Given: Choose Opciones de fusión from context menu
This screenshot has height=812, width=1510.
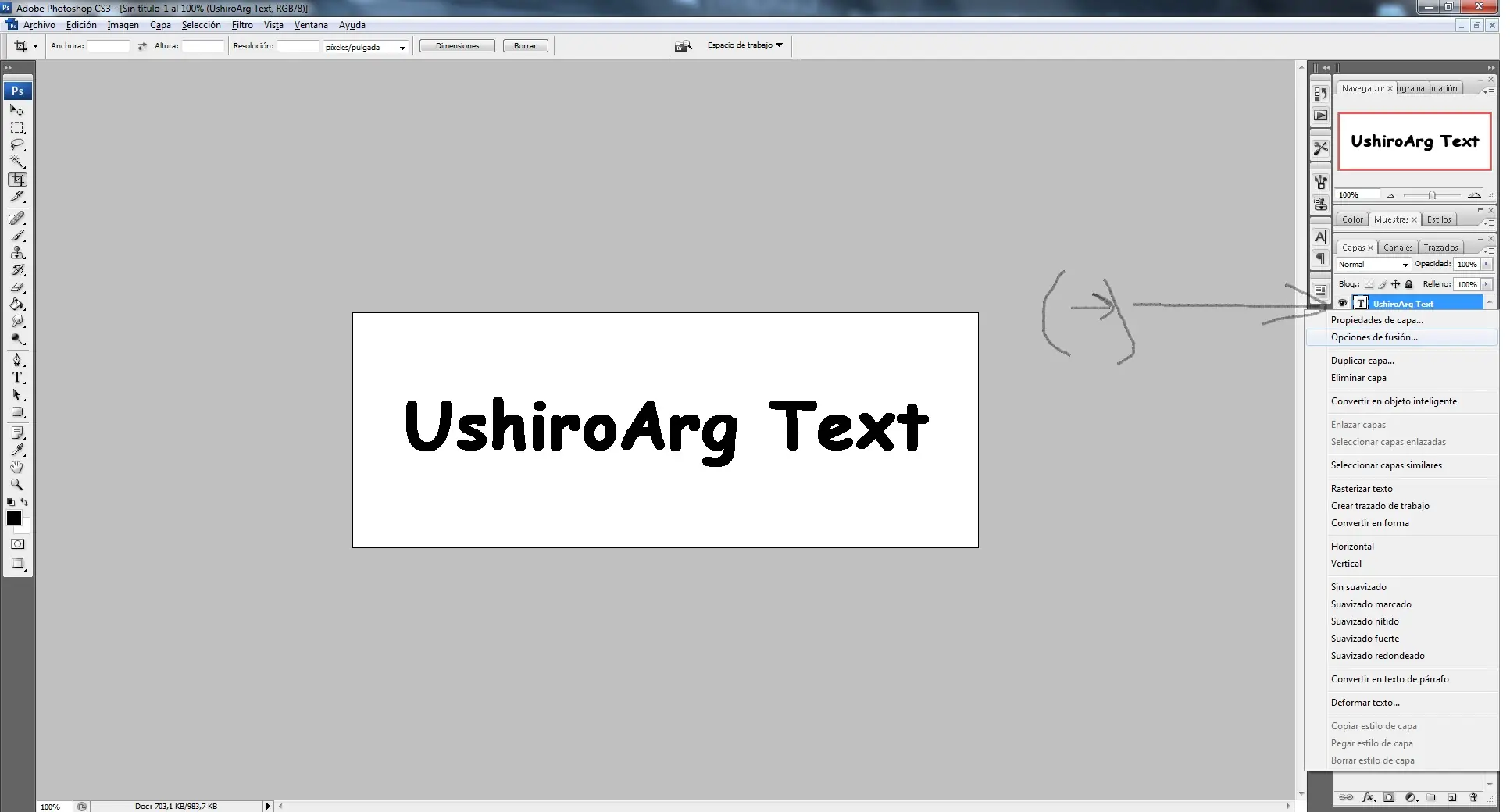Looking at the screenshot, I should coord(1401,337).
